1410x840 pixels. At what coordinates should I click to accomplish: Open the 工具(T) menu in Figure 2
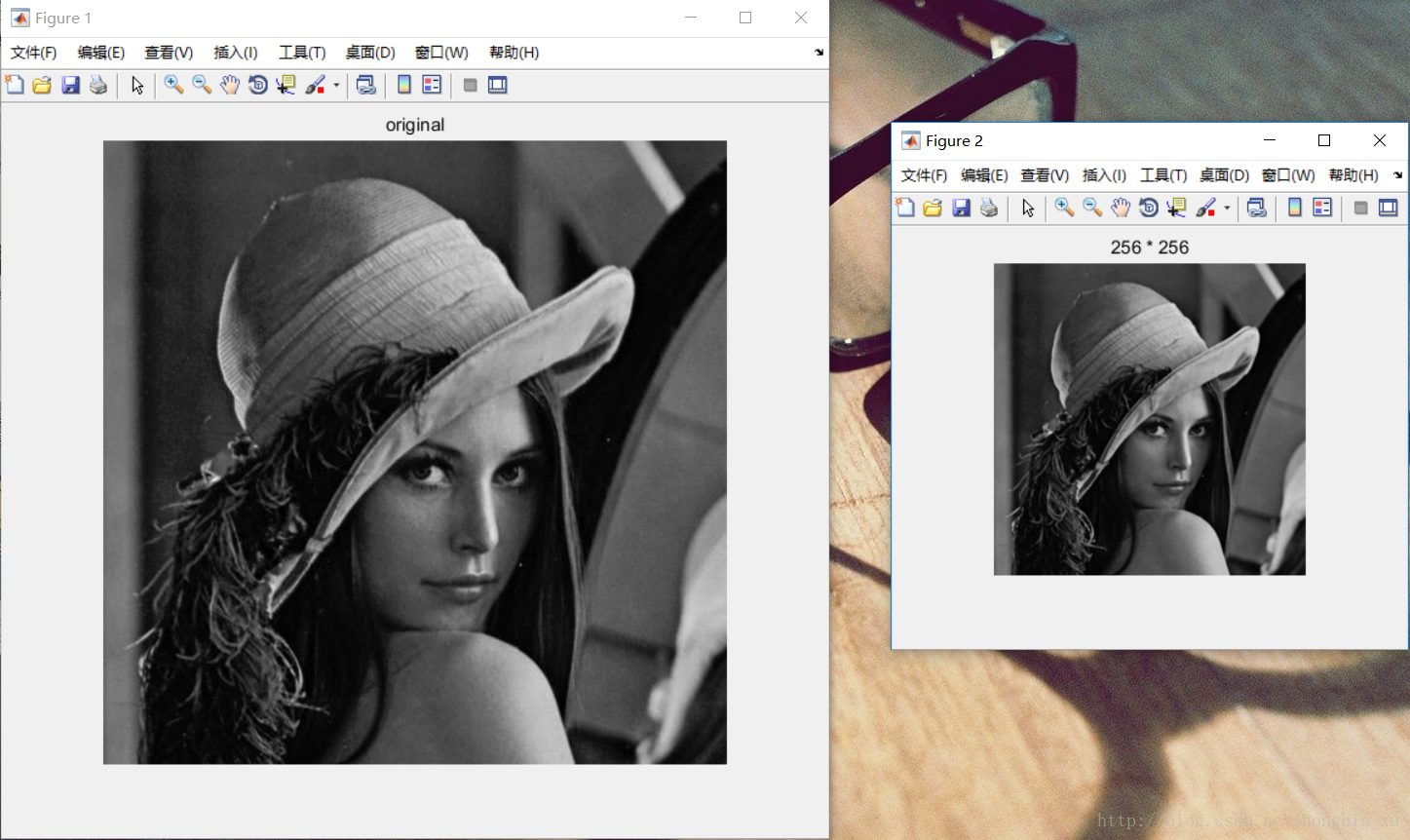tap(1162, 175)
